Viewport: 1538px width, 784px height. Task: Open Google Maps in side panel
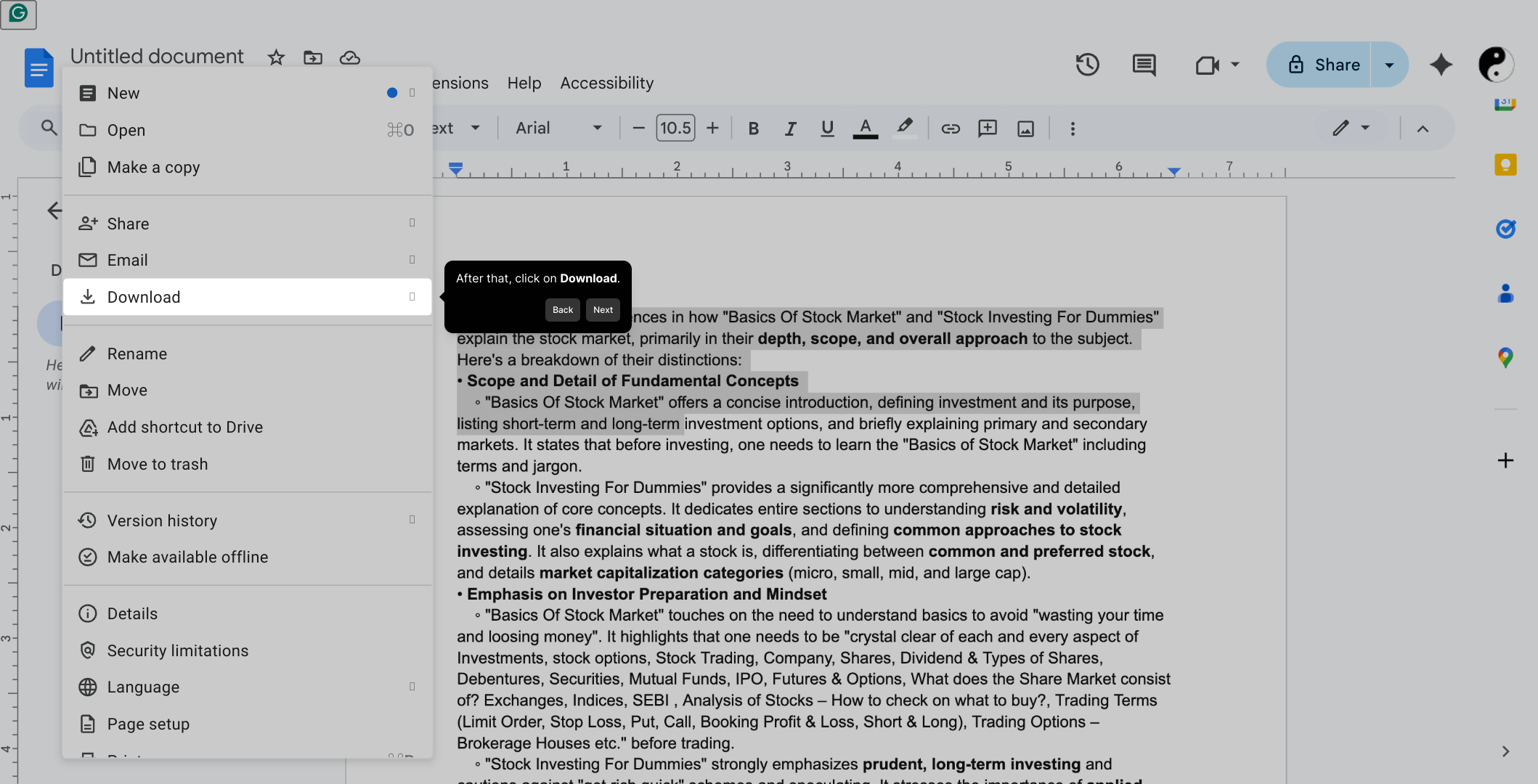point(1505,357)
